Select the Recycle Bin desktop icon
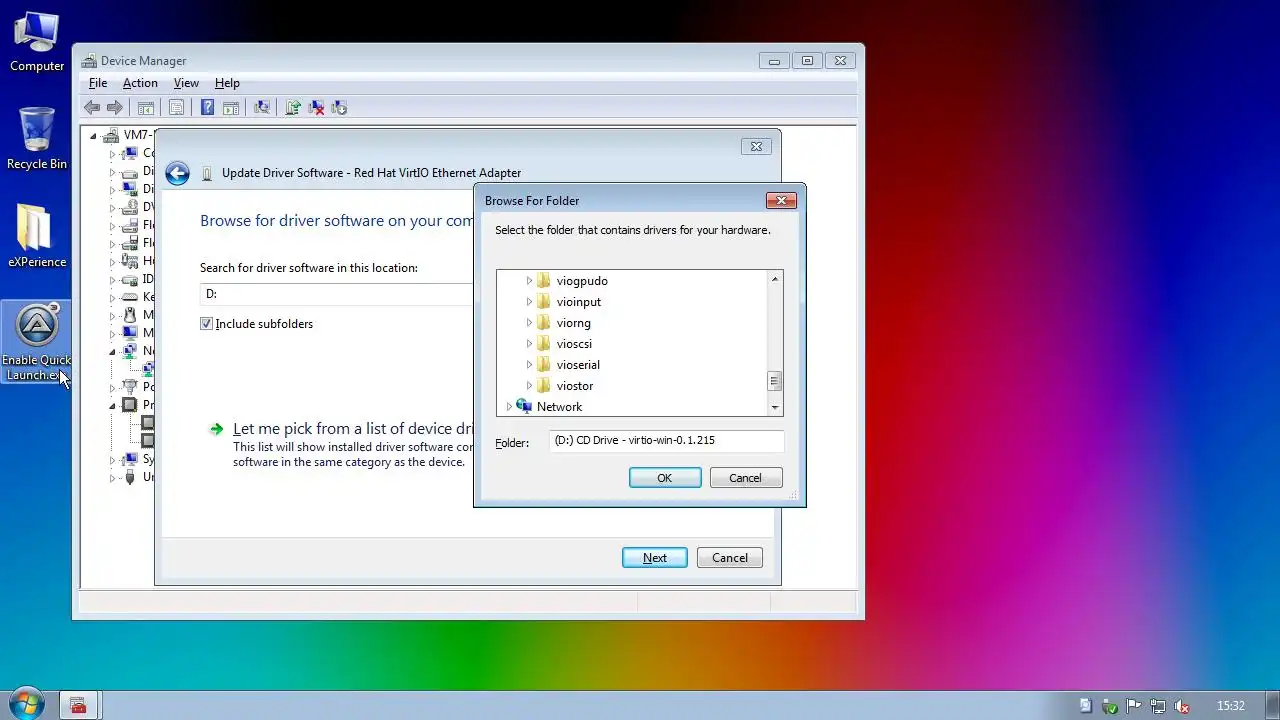The image size is (1280, 720). click(x=37, y=138)
